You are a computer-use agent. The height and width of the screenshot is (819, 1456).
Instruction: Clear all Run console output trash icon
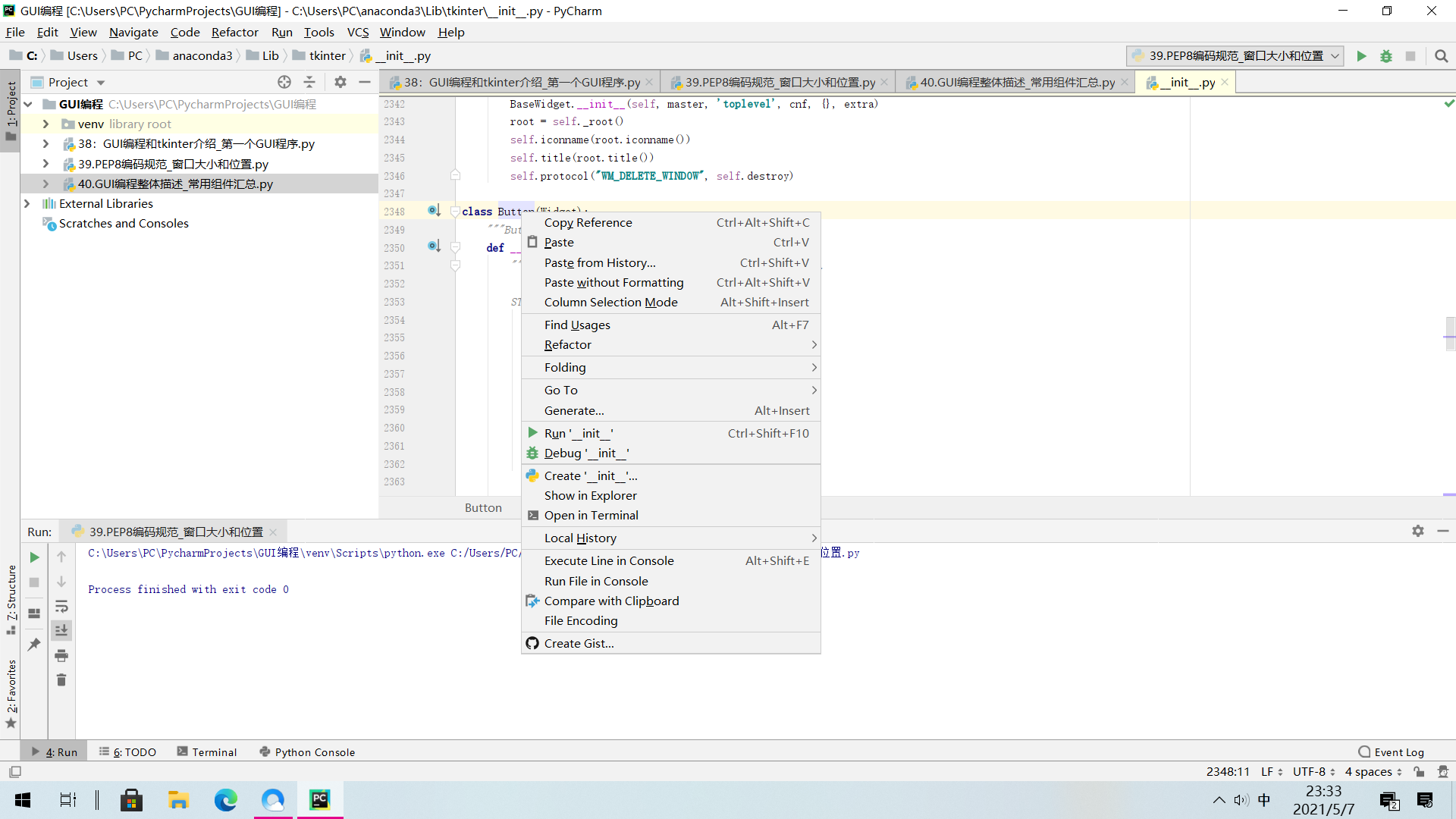point(61,680)
